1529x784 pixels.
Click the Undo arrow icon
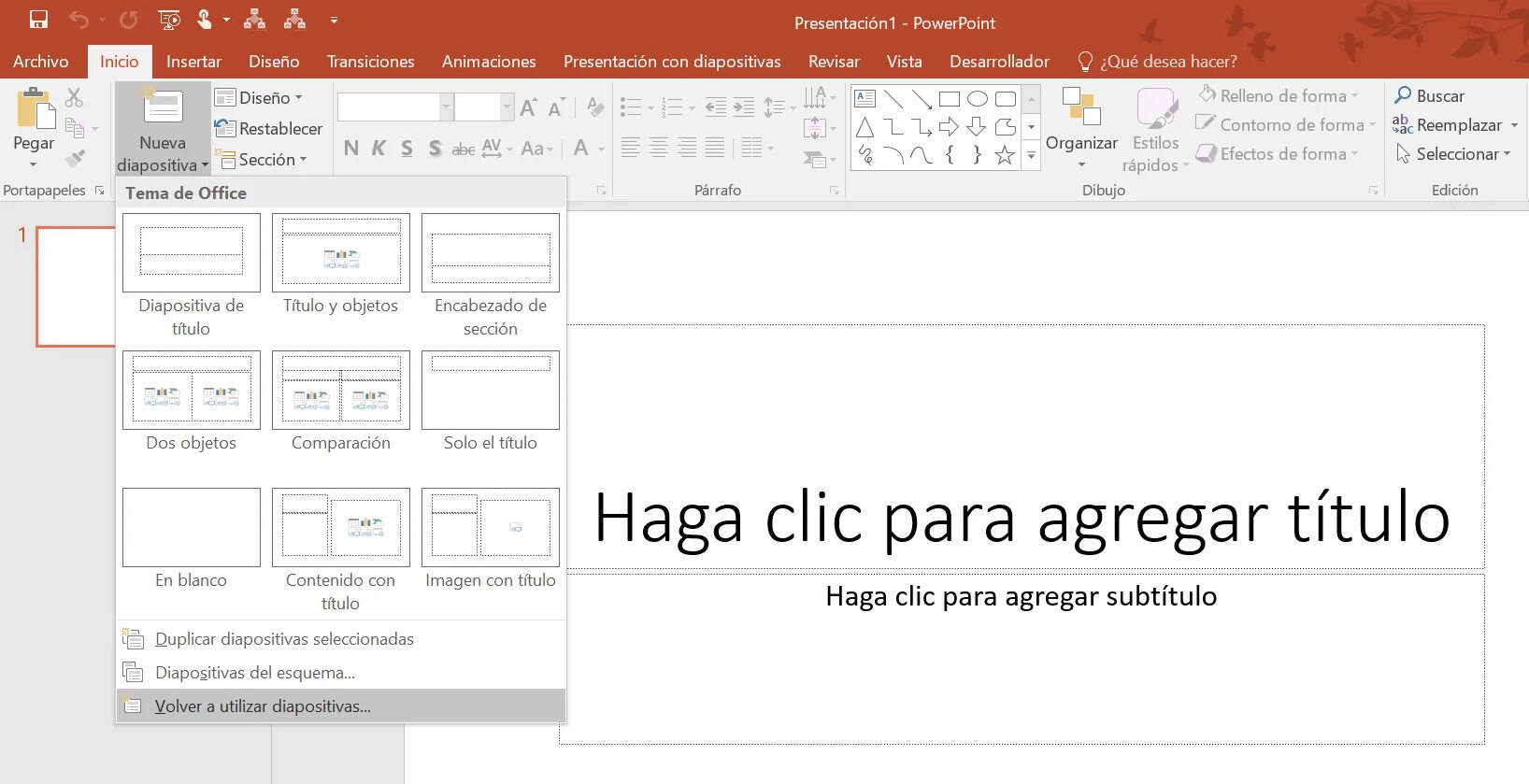[79, 20]
